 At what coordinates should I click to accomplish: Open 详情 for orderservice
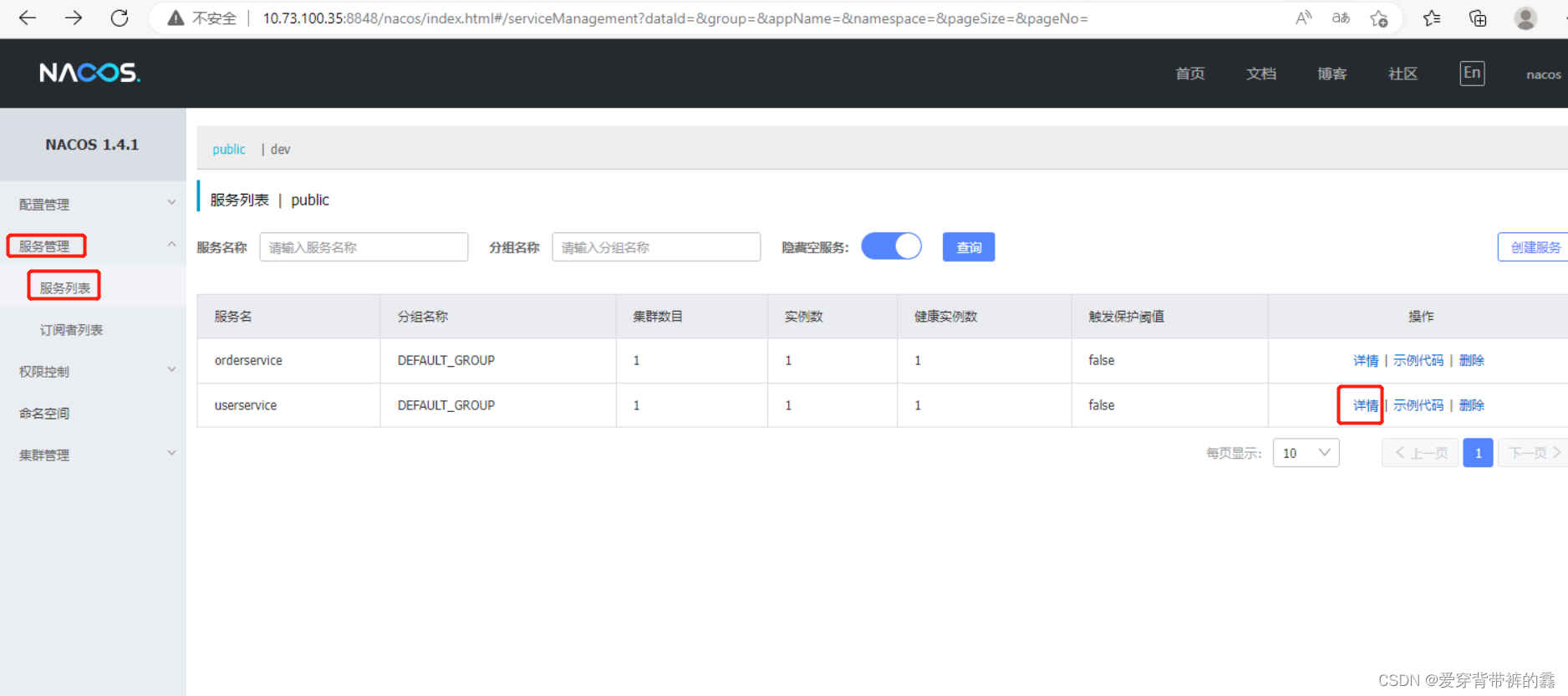(1366, 360)
